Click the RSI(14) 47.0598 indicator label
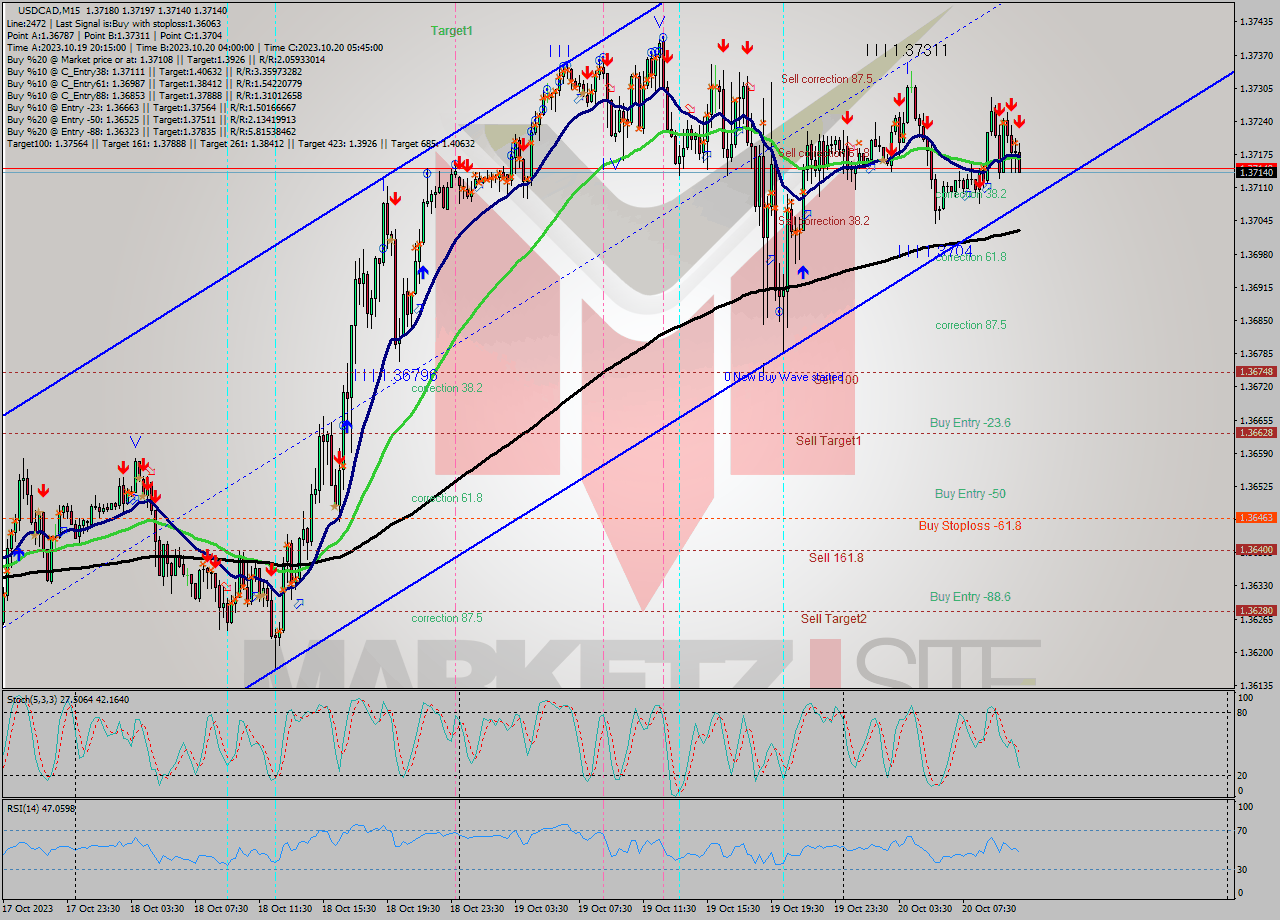This screenshot has width=1280, height=920. (41, 808)
